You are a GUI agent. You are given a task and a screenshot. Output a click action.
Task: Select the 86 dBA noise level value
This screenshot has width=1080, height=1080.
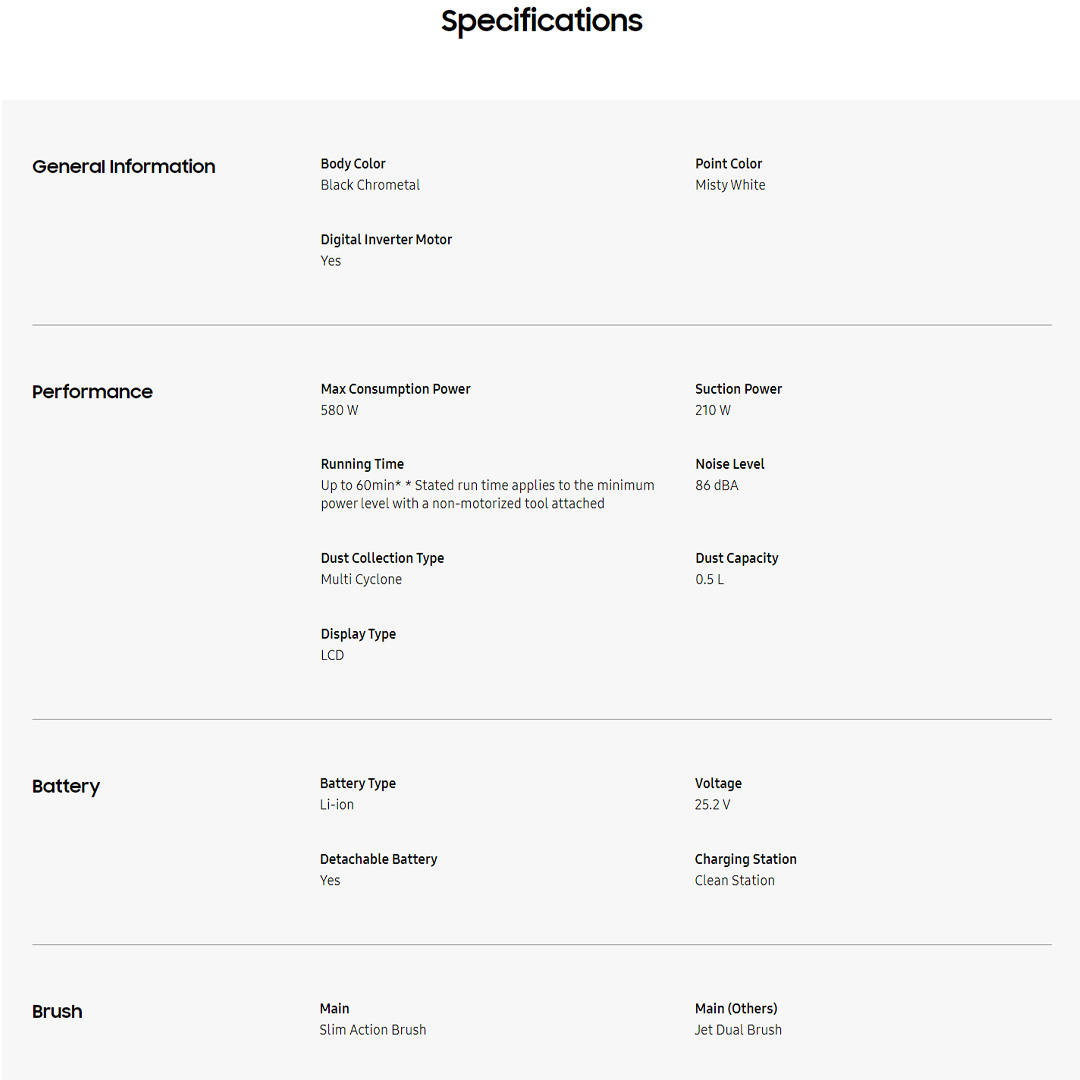(717, 485)
